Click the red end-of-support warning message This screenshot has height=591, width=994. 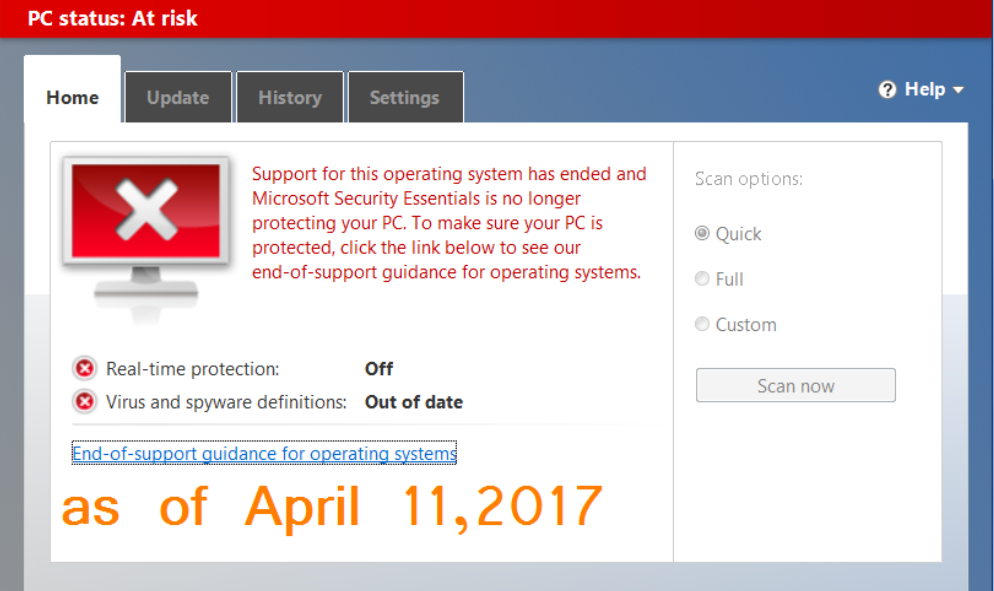pyautogui.click(x=449, y=223)
